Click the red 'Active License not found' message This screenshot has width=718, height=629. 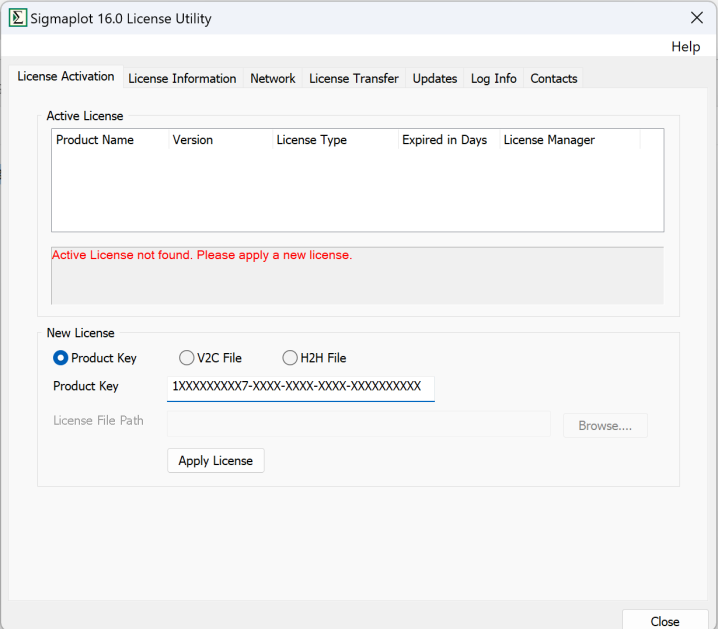tap(202, 255)
